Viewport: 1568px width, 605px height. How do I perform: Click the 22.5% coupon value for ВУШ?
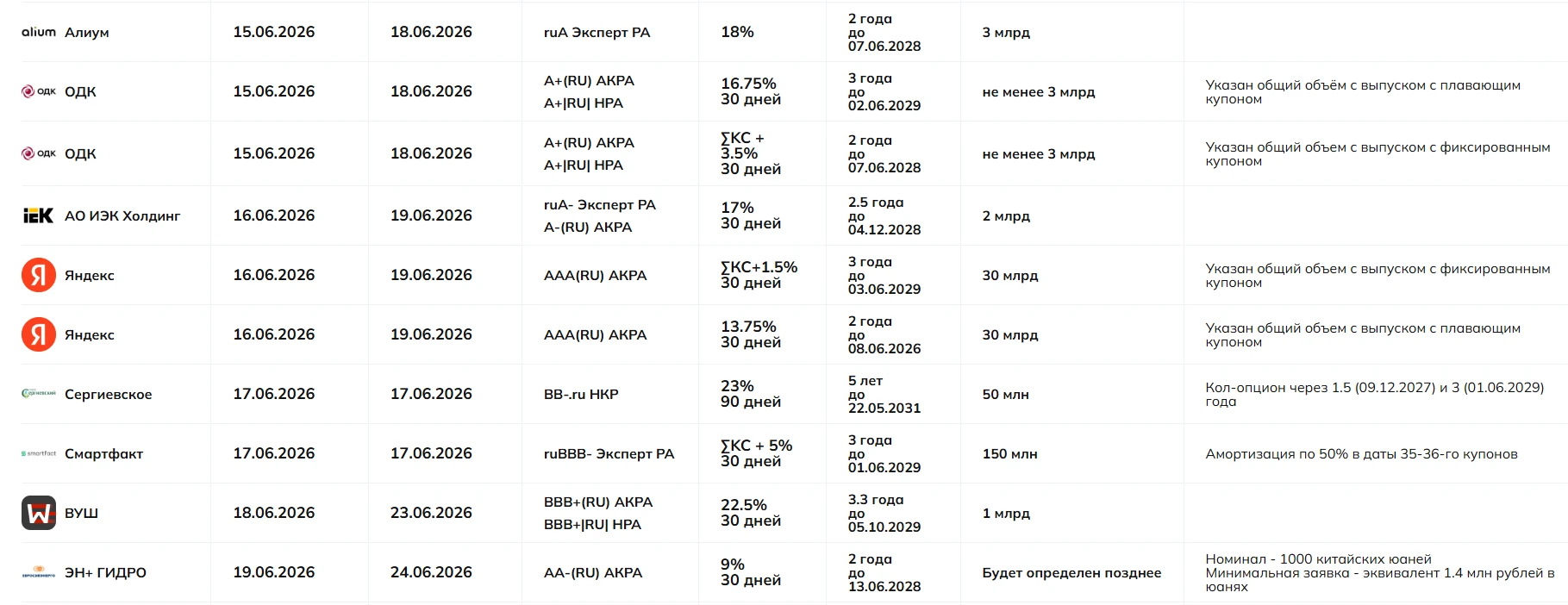(x=744, y=505)
